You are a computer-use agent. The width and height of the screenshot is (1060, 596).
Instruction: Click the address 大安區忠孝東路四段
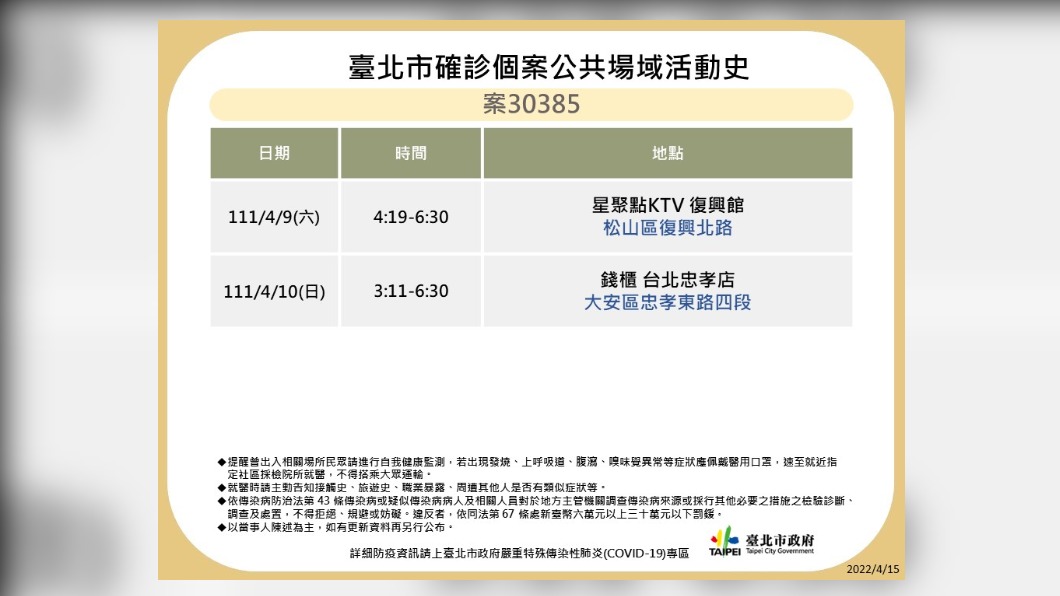pos(668,302)
